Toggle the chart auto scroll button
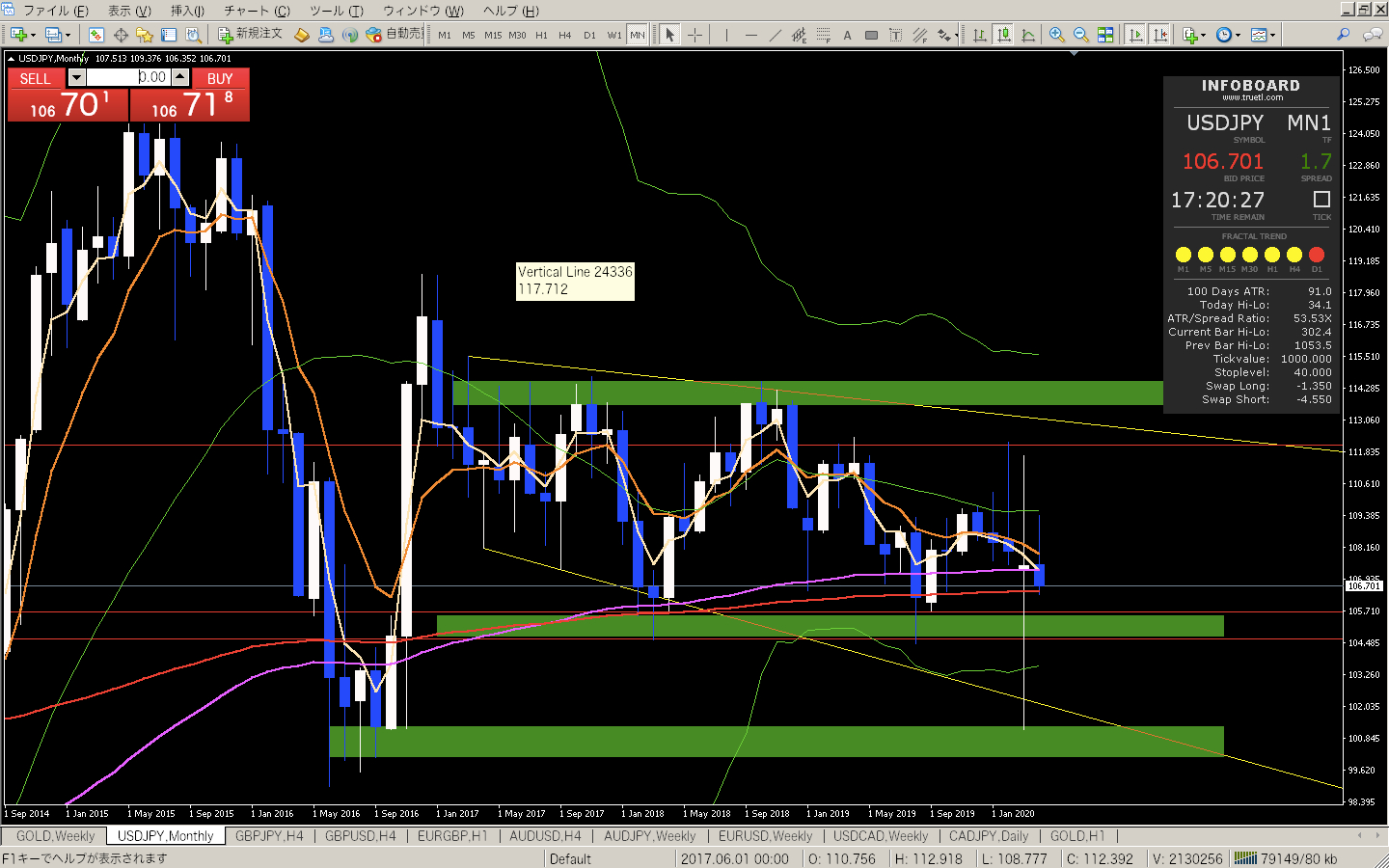 coord(1136,35)
